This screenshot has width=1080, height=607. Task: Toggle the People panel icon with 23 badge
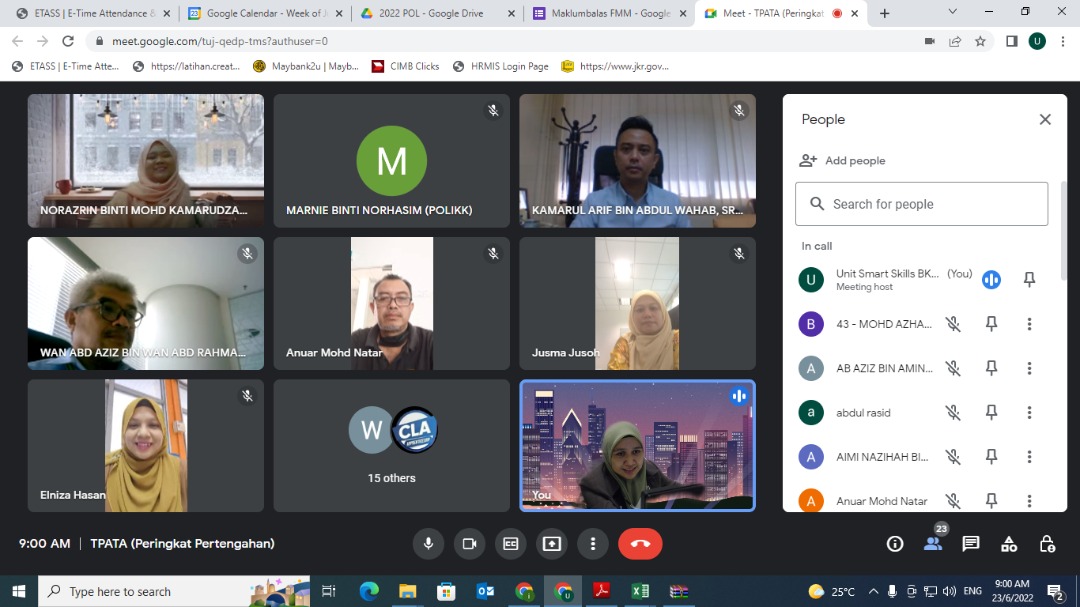coord(933,544)
